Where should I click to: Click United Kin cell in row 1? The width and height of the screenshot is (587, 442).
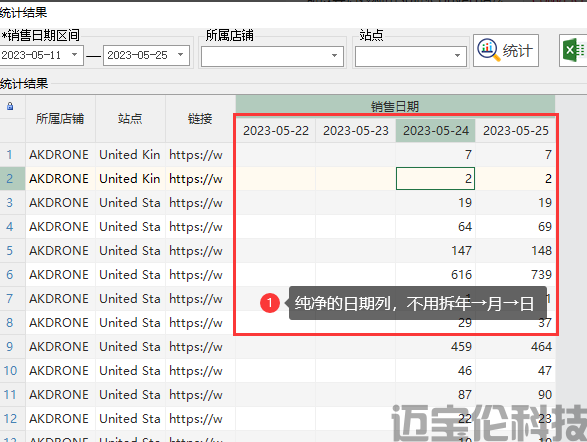(x=130, y=155)
